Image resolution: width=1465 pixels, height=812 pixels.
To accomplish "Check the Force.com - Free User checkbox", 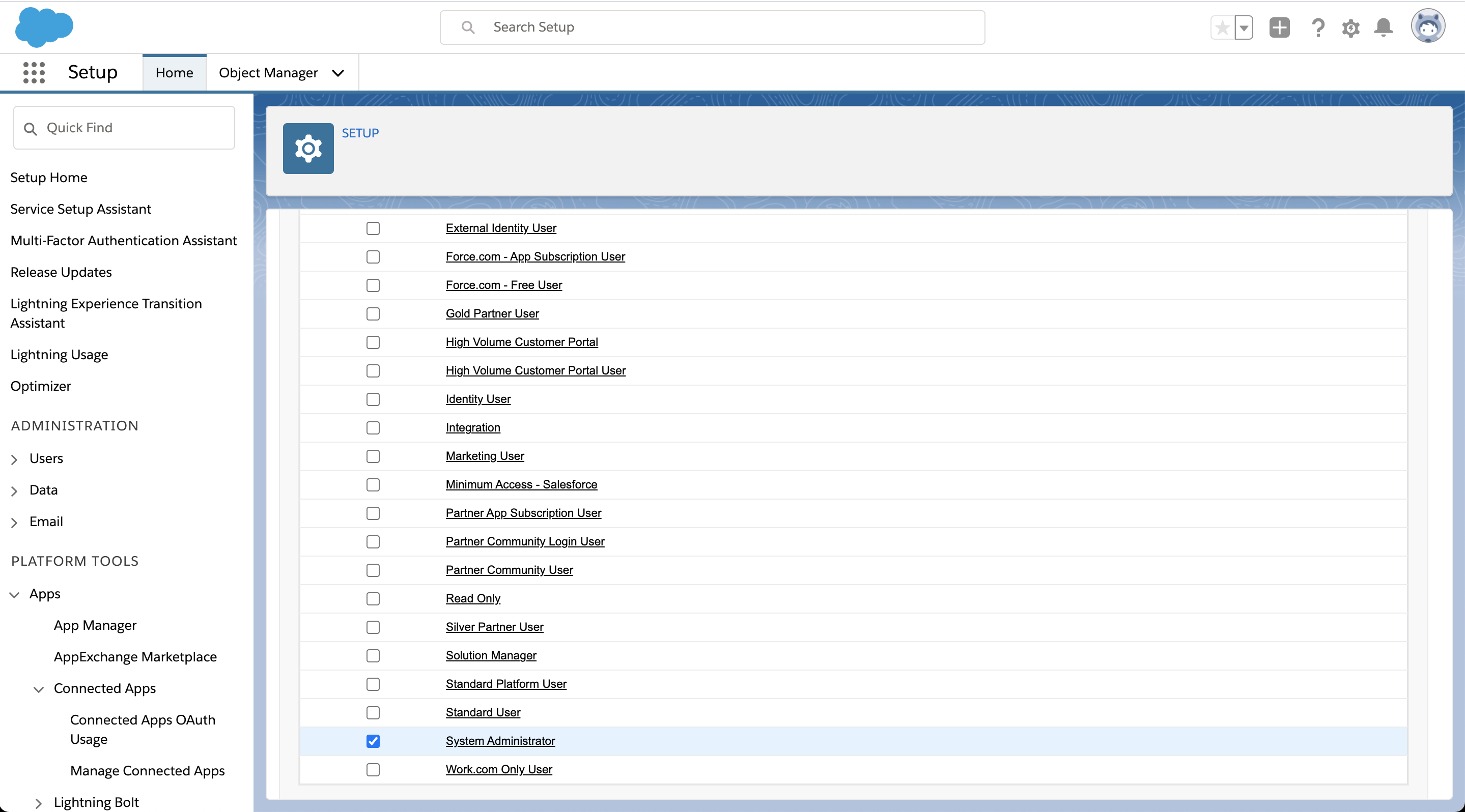I will [373, 285].
